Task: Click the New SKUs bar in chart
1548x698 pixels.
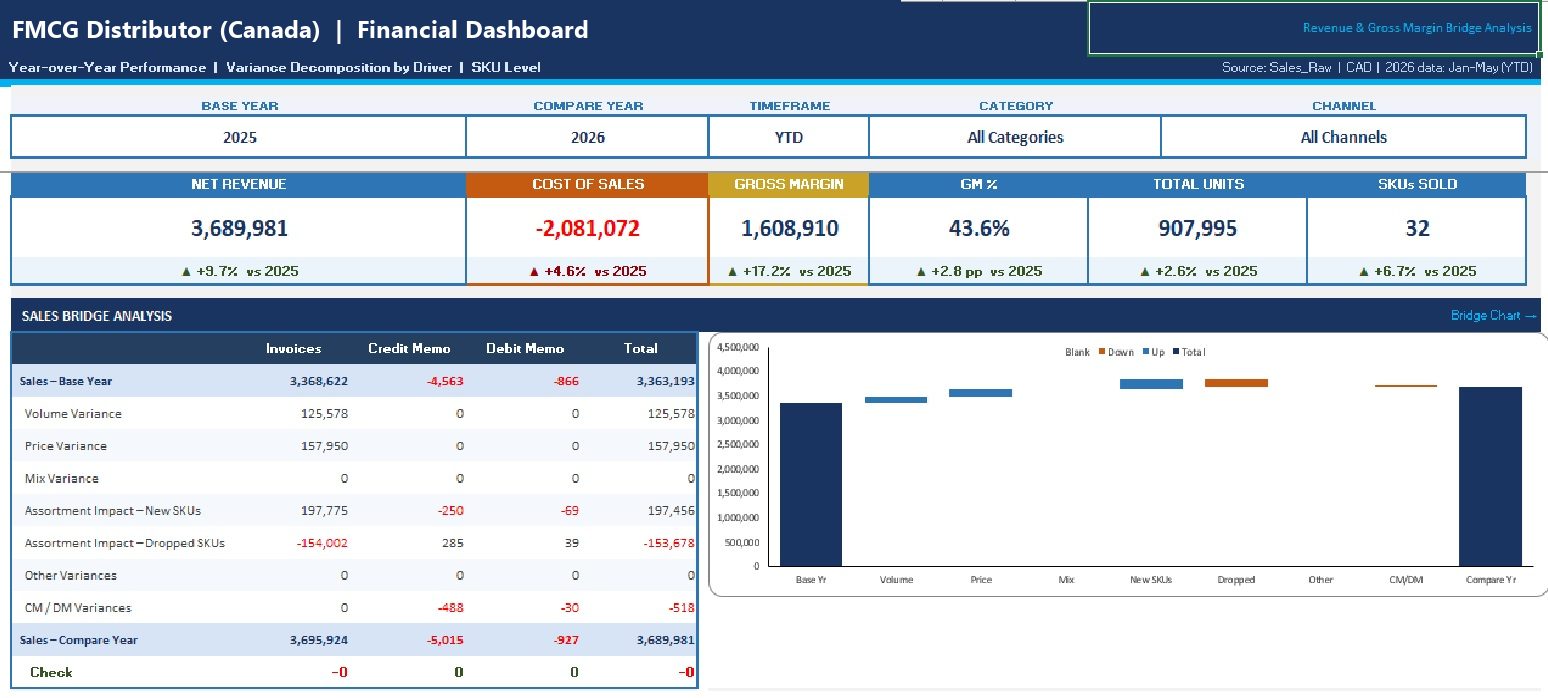Action: coord(1151,383)
